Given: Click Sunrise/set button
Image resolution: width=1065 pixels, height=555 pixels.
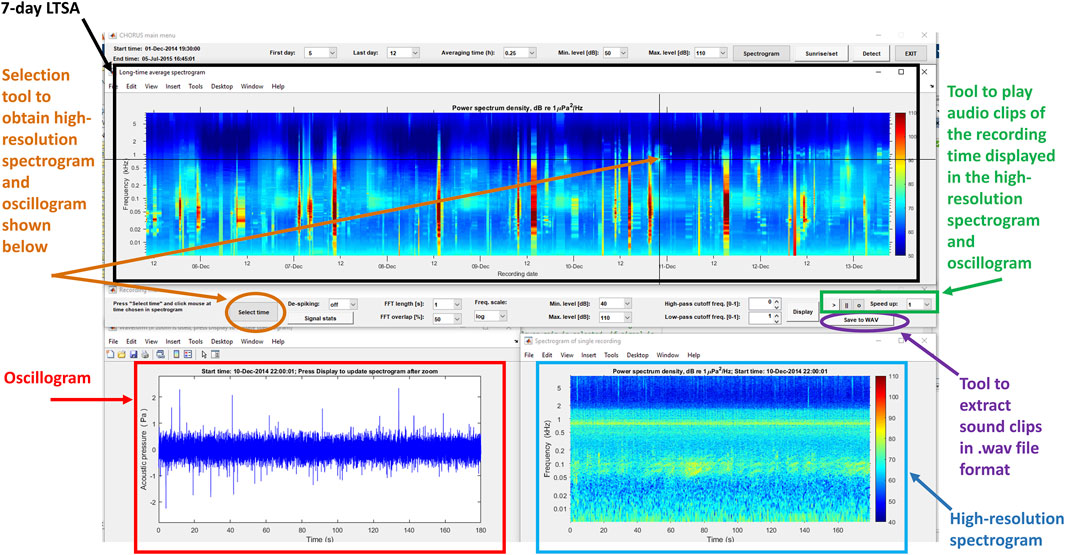Looking at the screenshot, I should 822,53.
